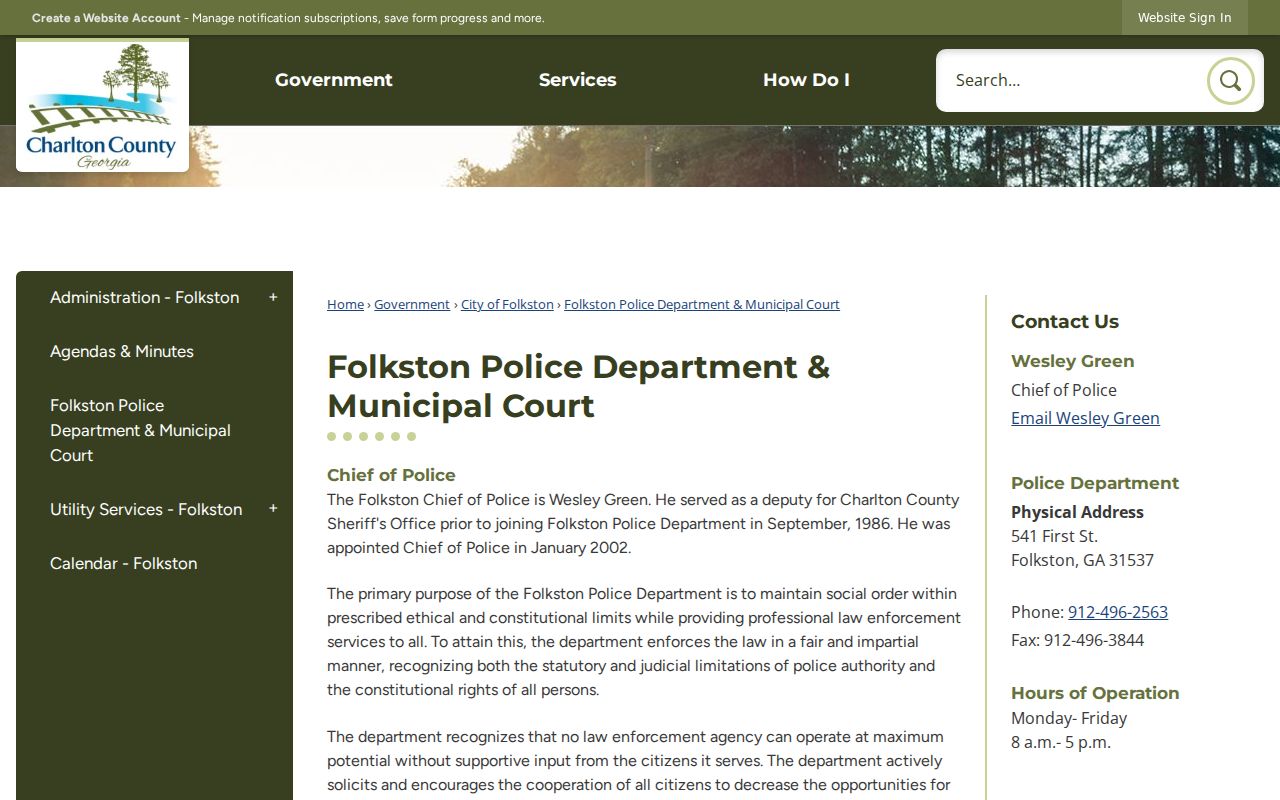Expand the Utility Services - Folkston submenu
Screen dimensions: 1280x800
coord(273,509)
